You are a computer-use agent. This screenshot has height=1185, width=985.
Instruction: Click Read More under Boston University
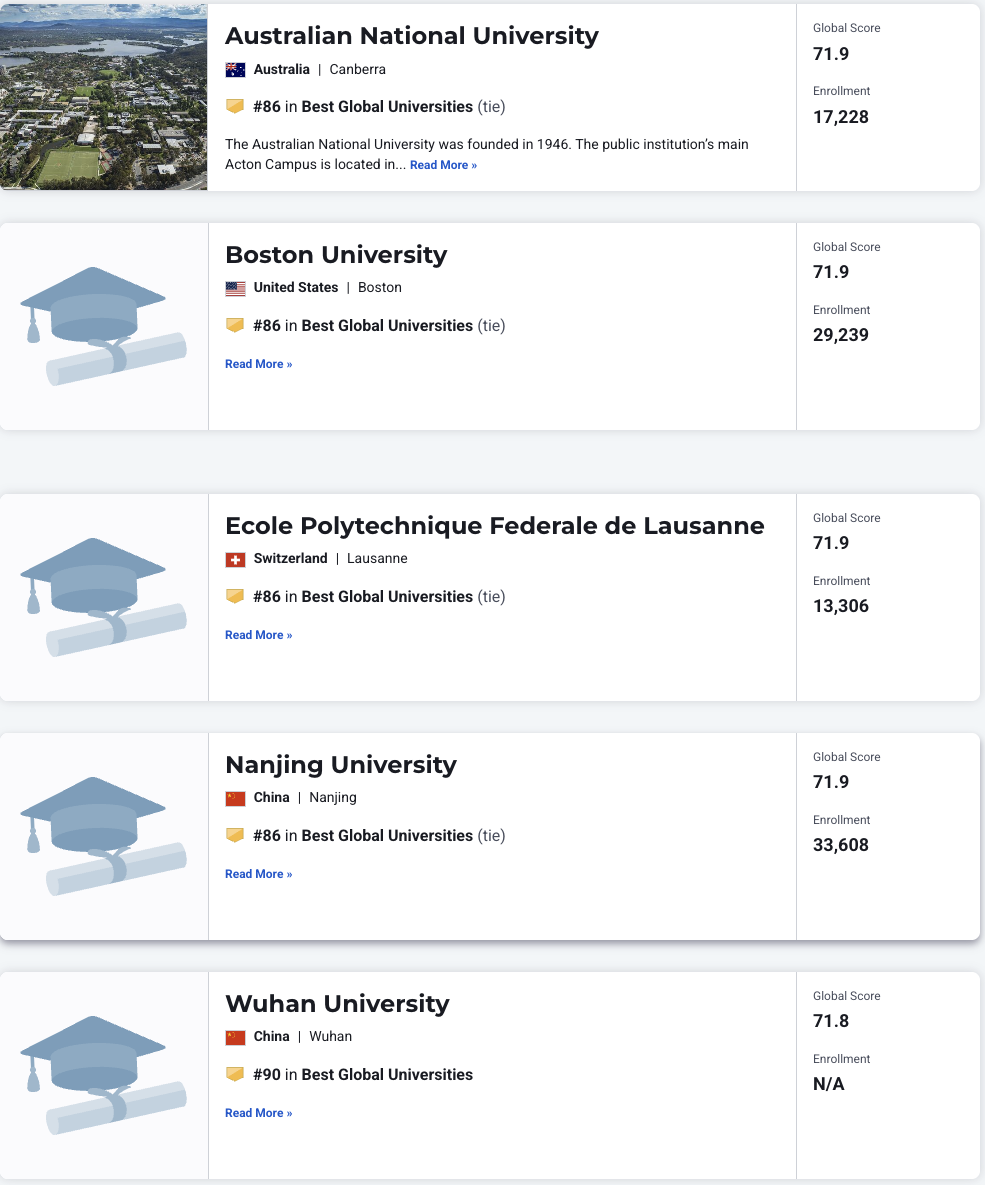(258, 364)
